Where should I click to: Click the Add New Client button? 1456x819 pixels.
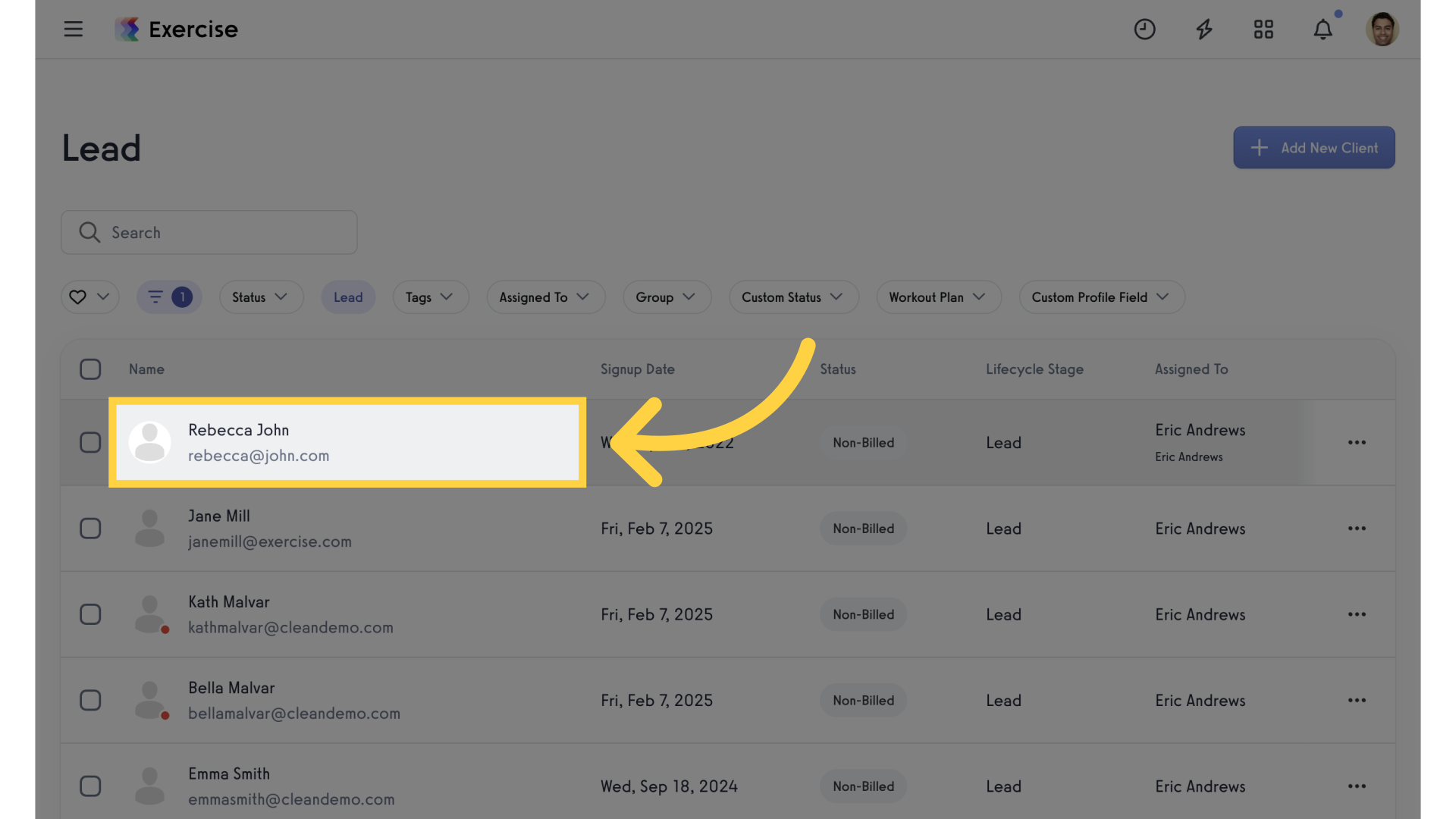pyautogui.click(x=1314, y=147)
